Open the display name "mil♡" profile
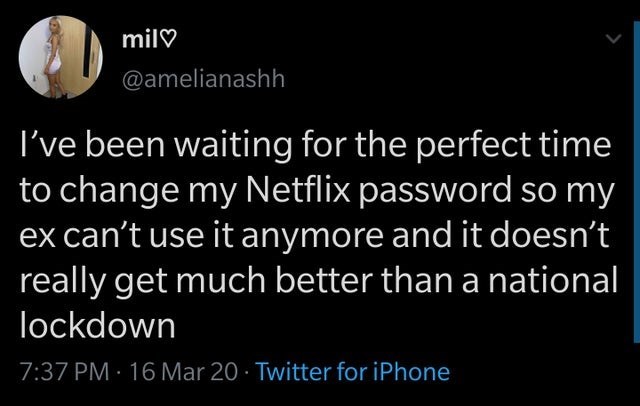The image size is (640, 406). [x=149, y=40]
